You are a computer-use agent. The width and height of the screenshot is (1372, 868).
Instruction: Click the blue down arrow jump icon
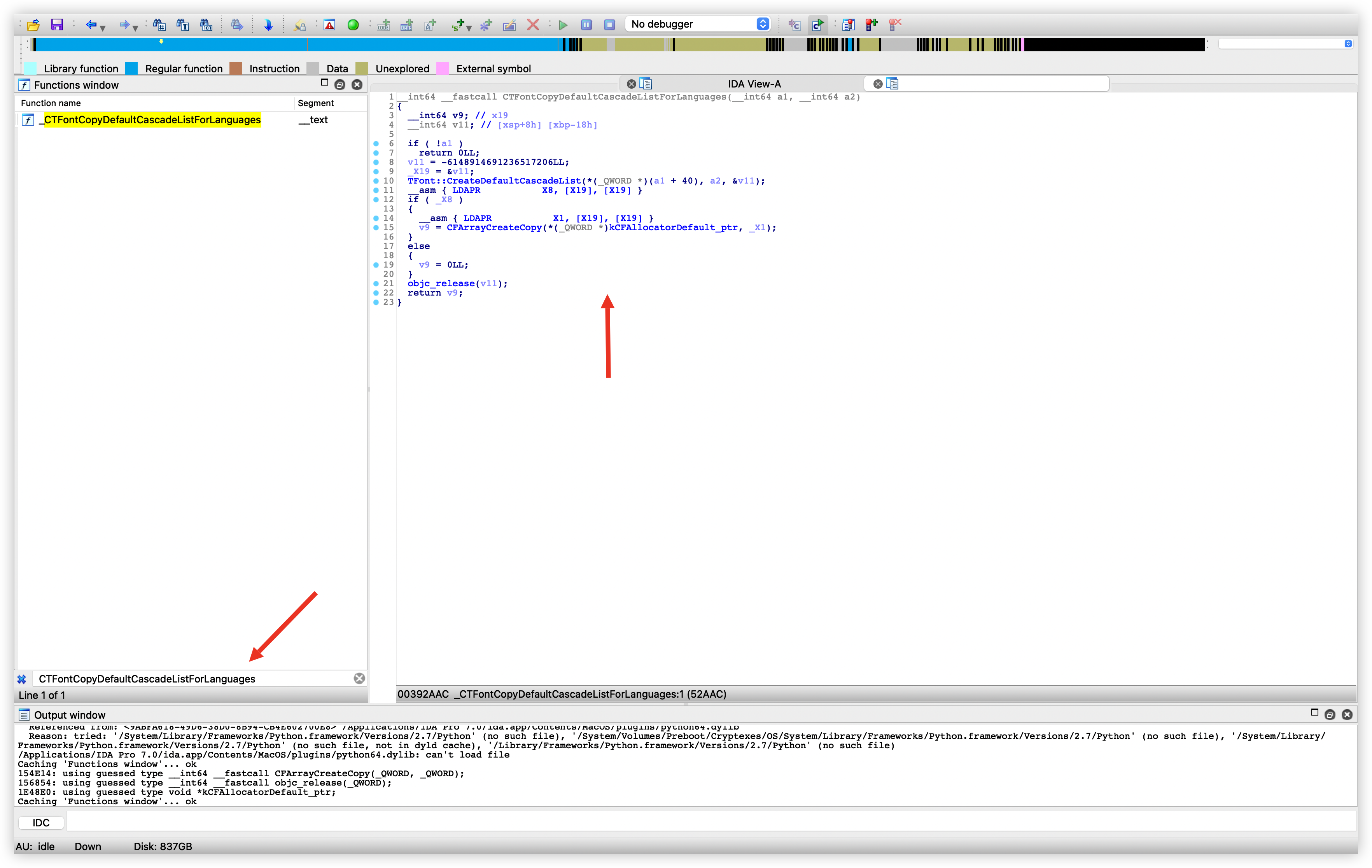coord(268,24)
